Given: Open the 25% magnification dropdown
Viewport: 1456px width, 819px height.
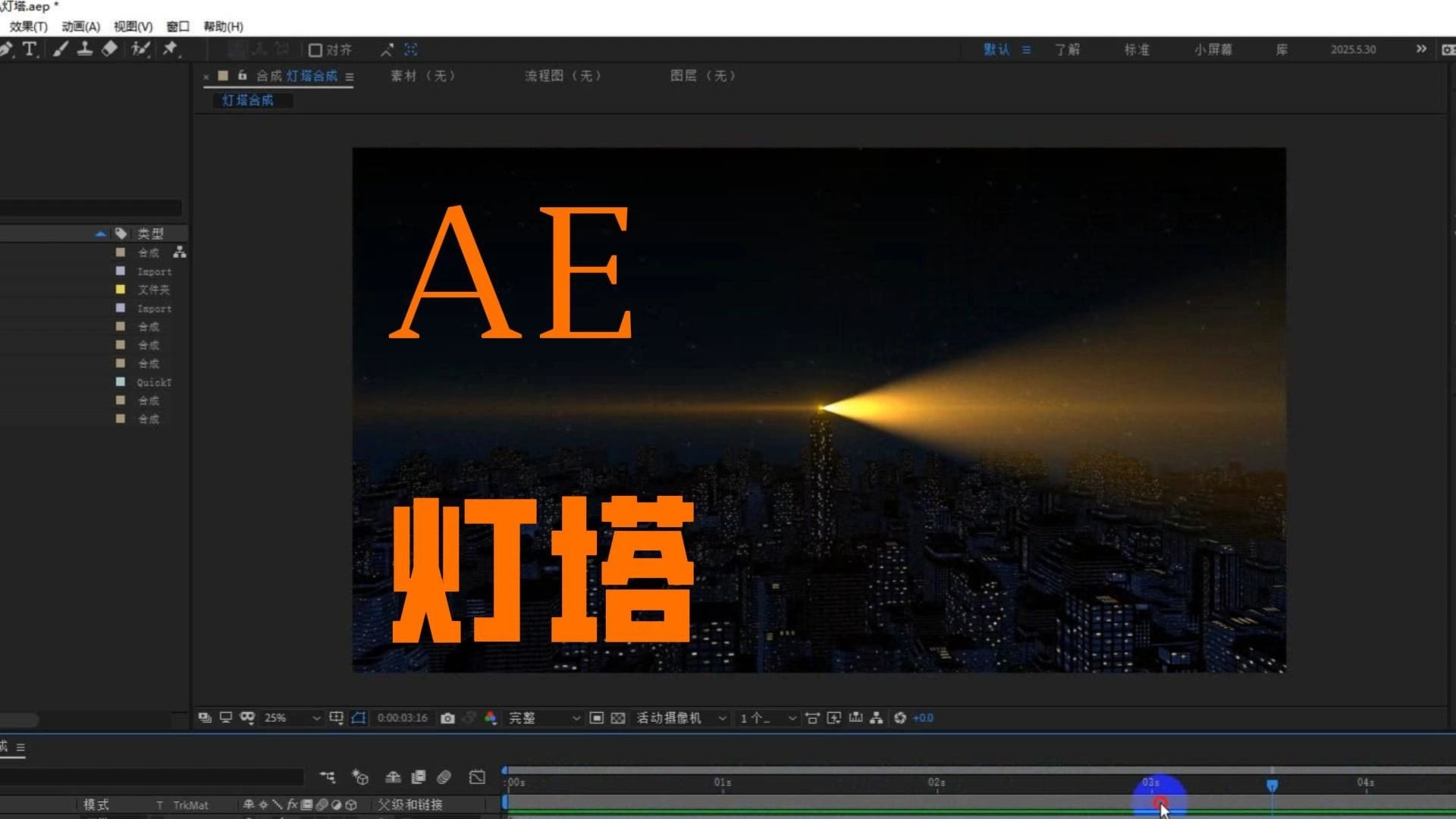Looking at the screenshot, I should click(292, 717).
